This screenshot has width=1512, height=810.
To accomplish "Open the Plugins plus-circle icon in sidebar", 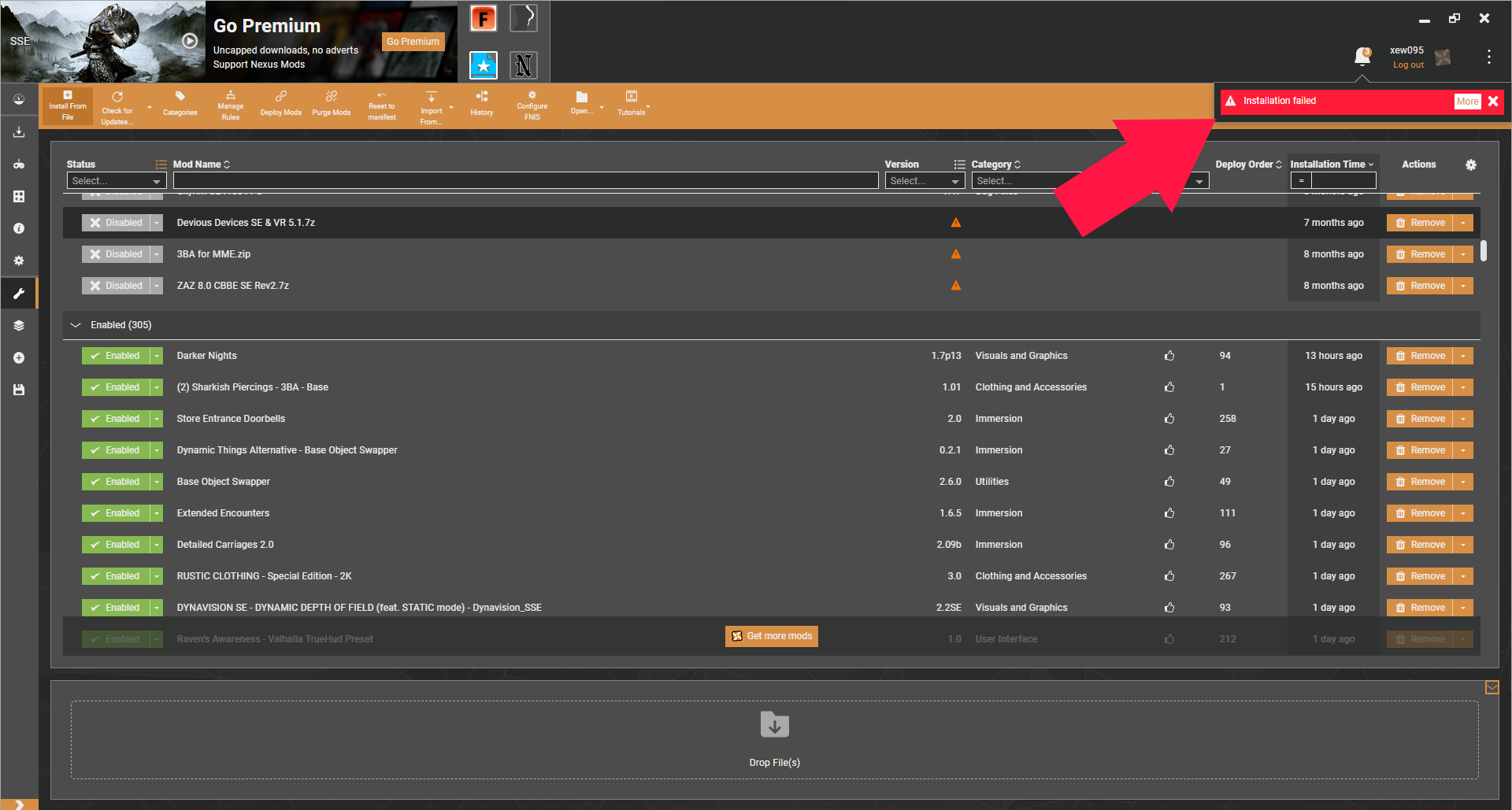I will coord(19,357).
